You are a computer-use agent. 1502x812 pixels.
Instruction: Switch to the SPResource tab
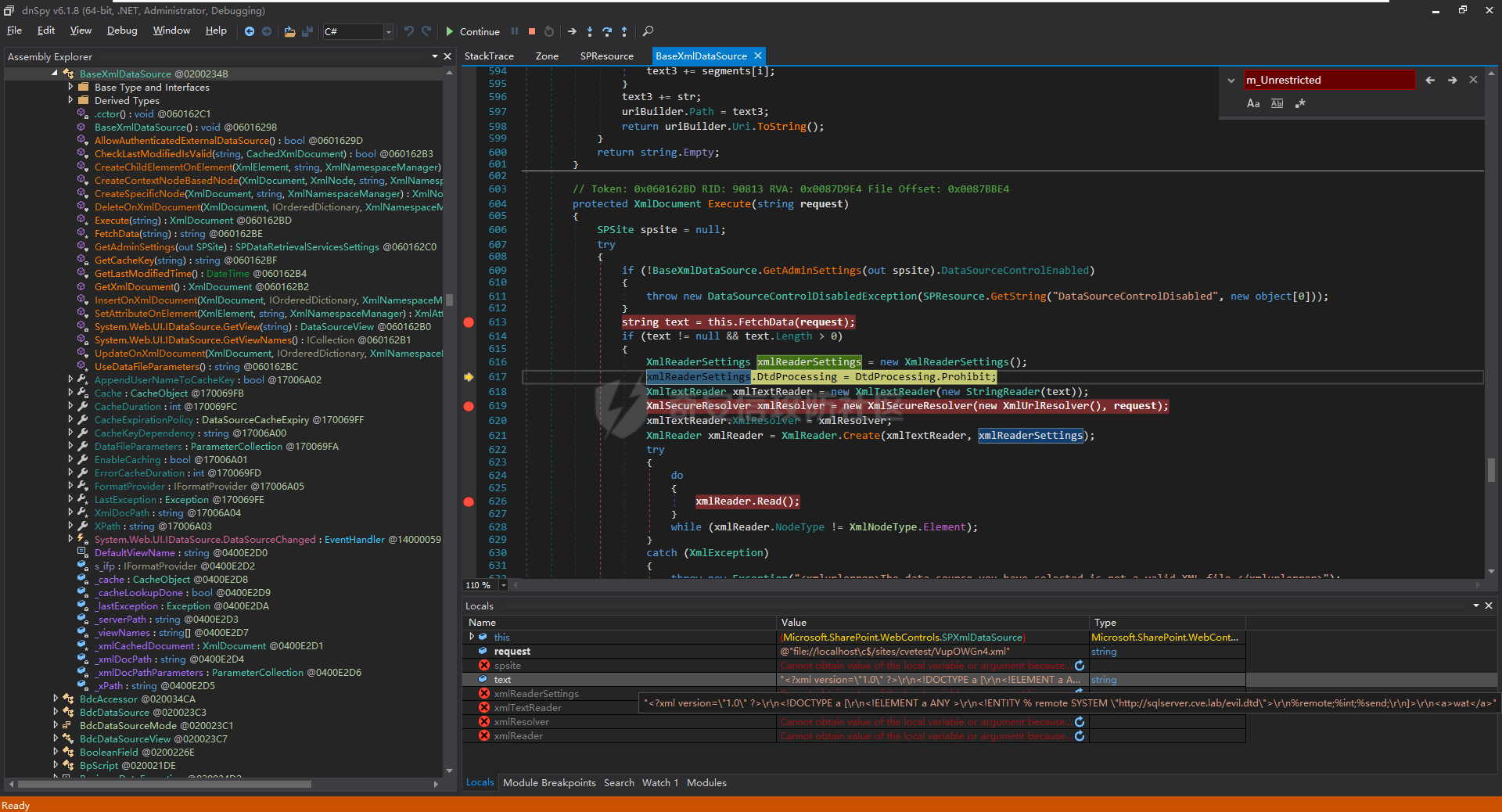[x=607, y=56]
